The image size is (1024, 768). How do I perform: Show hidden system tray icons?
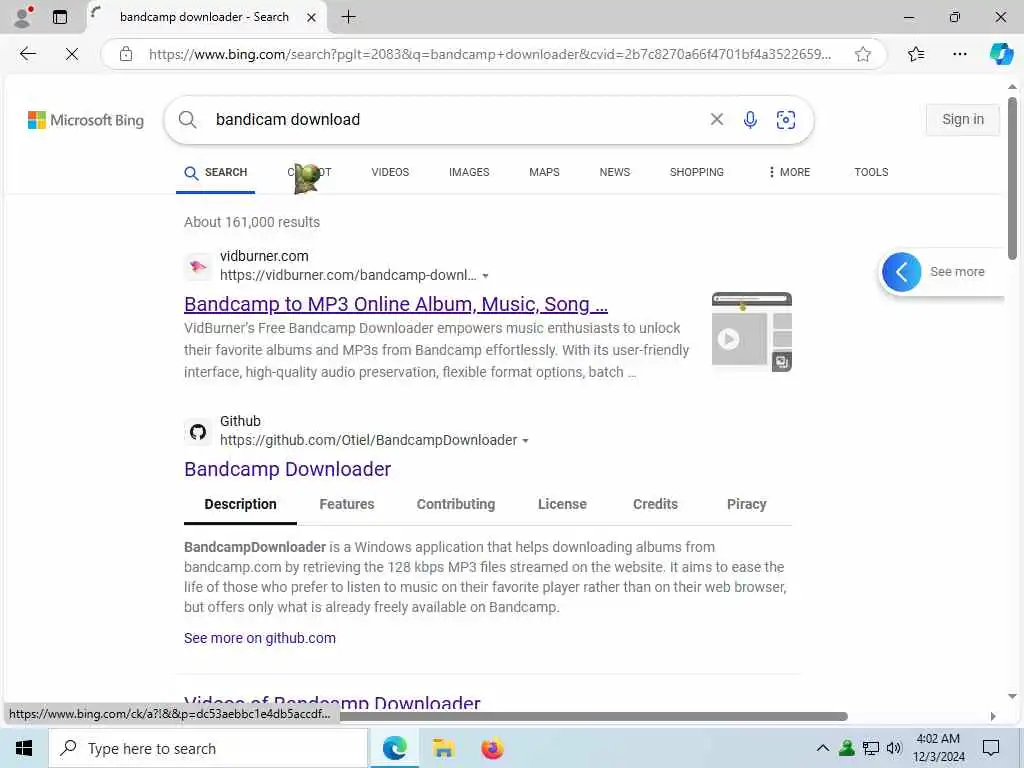coord(823,748)
